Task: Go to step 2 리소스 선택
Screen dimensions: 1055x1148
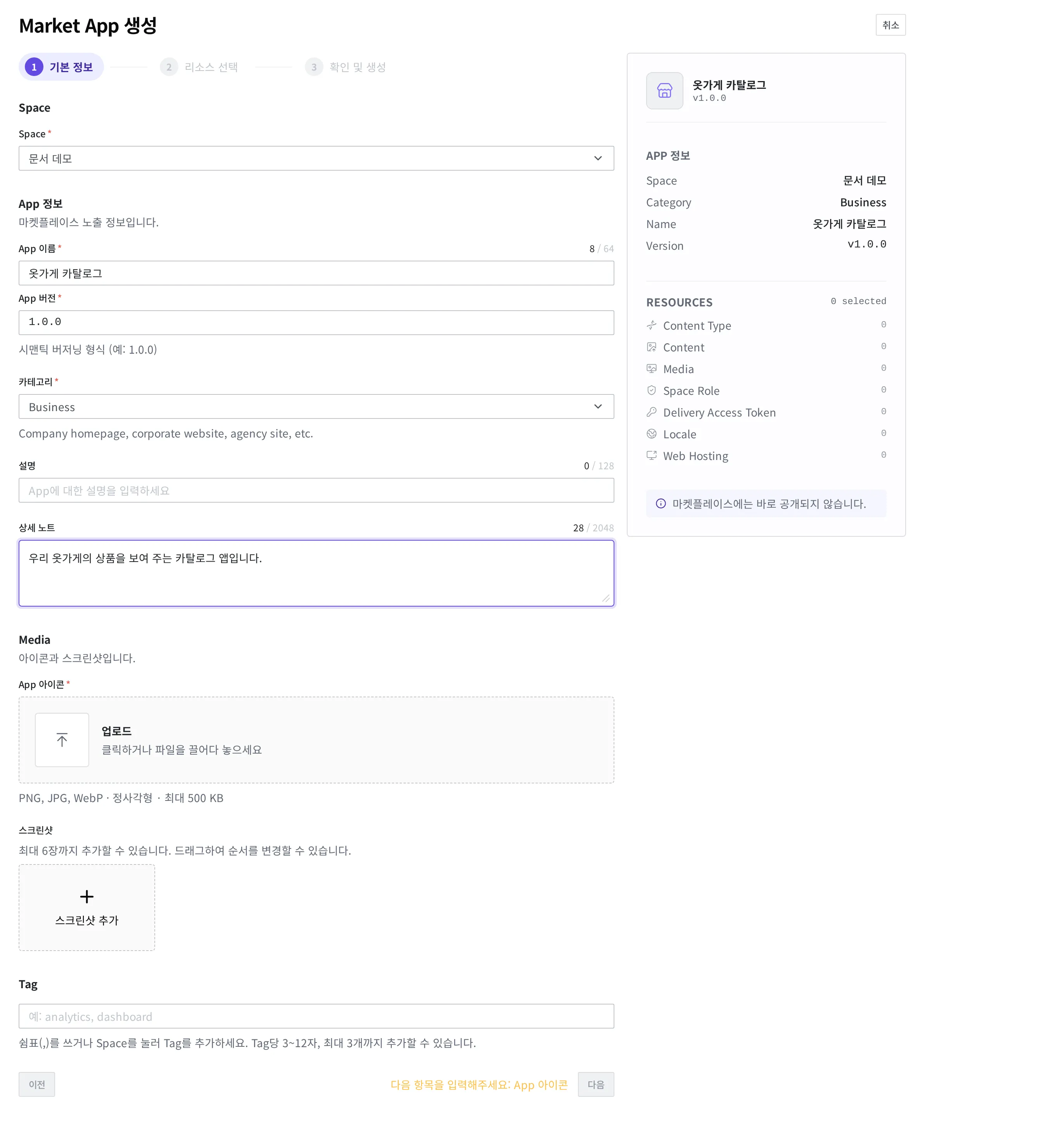Action: tap(199, 67)
